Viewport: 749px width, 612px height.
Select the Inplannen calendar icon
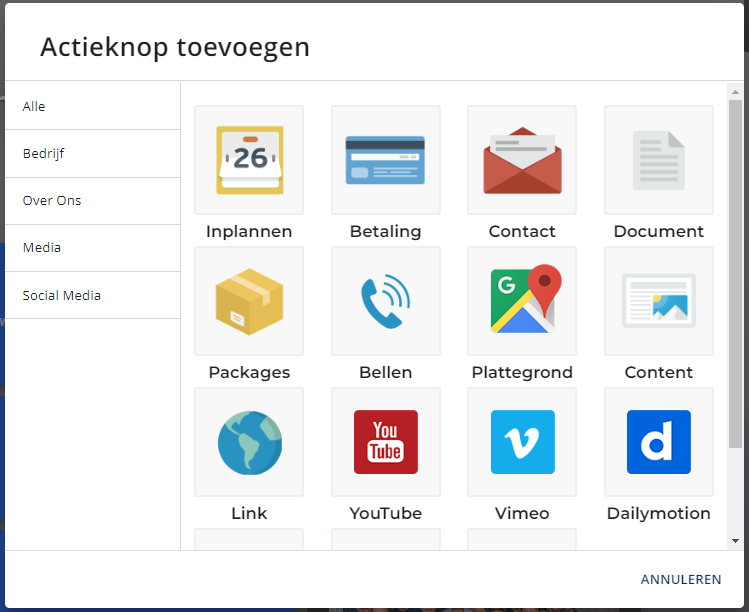249,160
